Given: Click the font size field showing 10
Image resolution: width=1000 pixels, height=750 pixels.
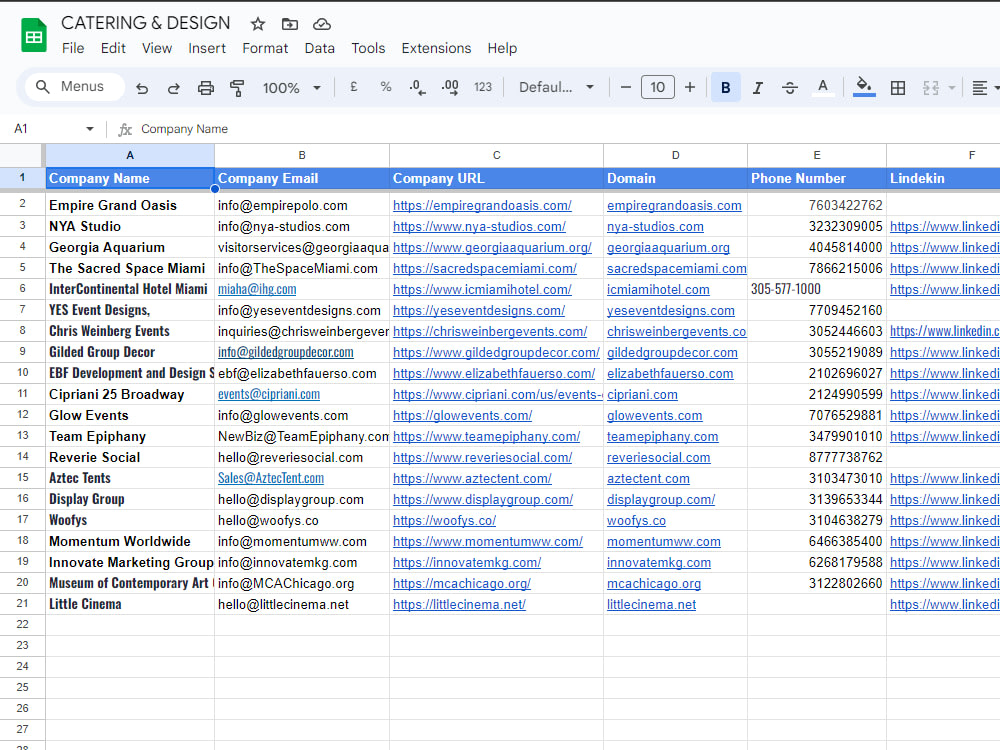Looking at the screenshot, I should 658,87.
